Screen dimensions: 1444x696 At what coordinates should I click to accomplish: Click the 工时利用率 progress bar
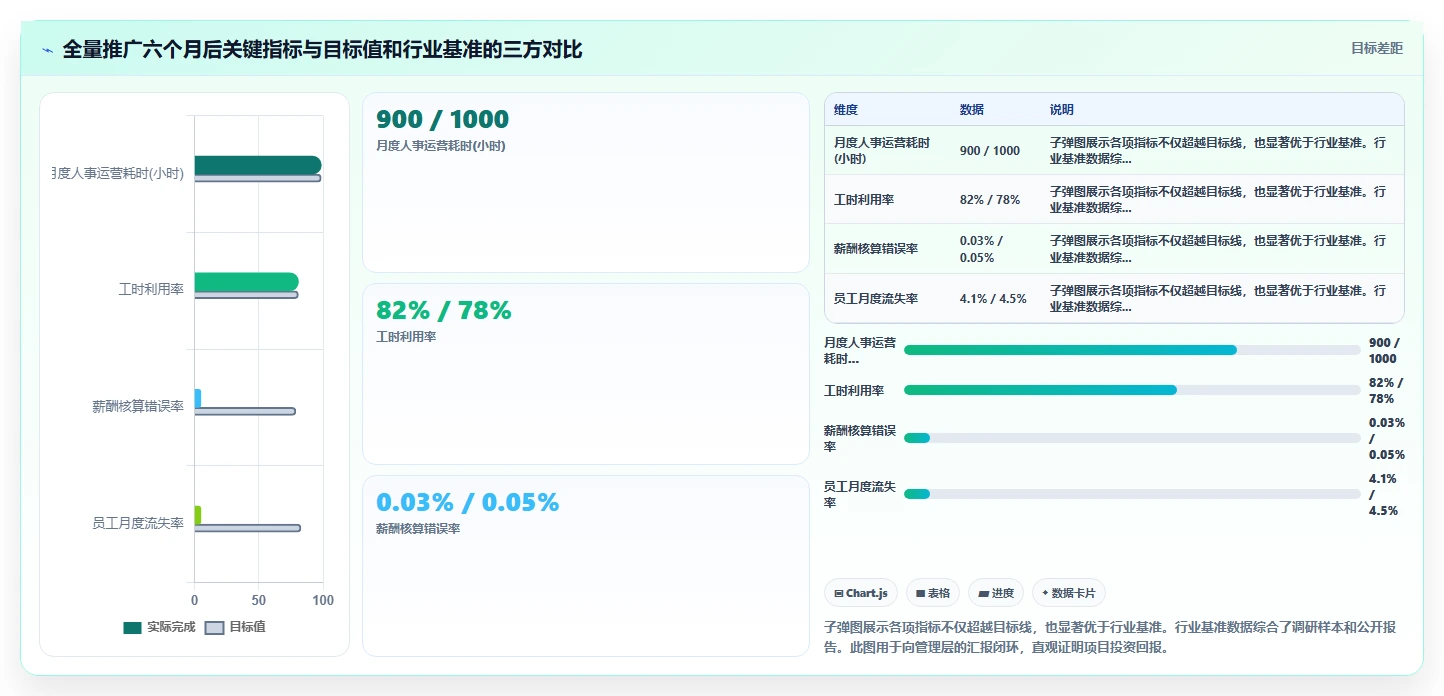pos(1132,390)
